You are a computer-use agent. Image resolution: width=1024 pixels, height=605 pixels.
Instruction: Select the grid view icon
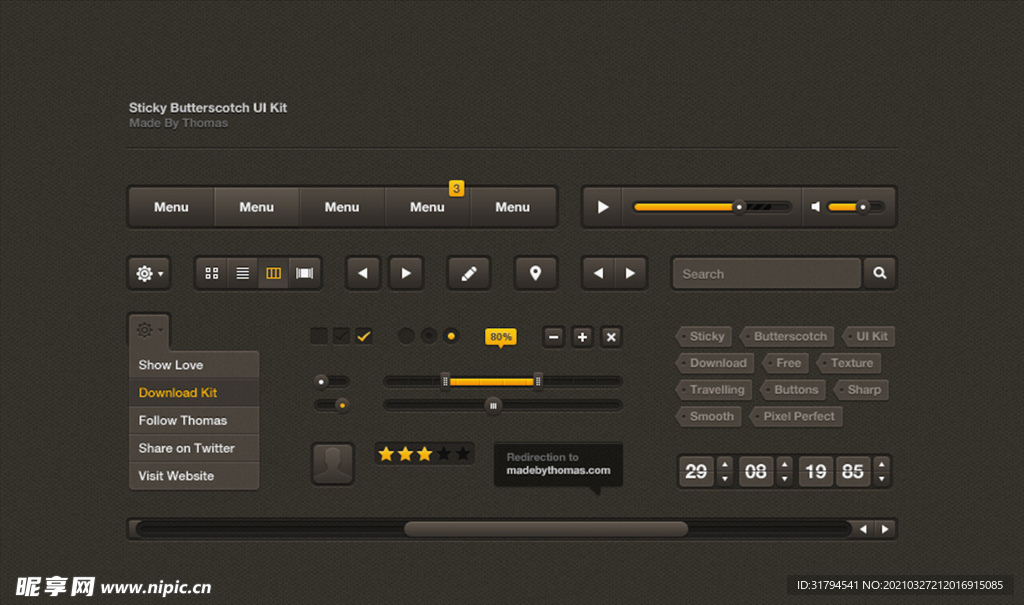[x=212, y=273]
